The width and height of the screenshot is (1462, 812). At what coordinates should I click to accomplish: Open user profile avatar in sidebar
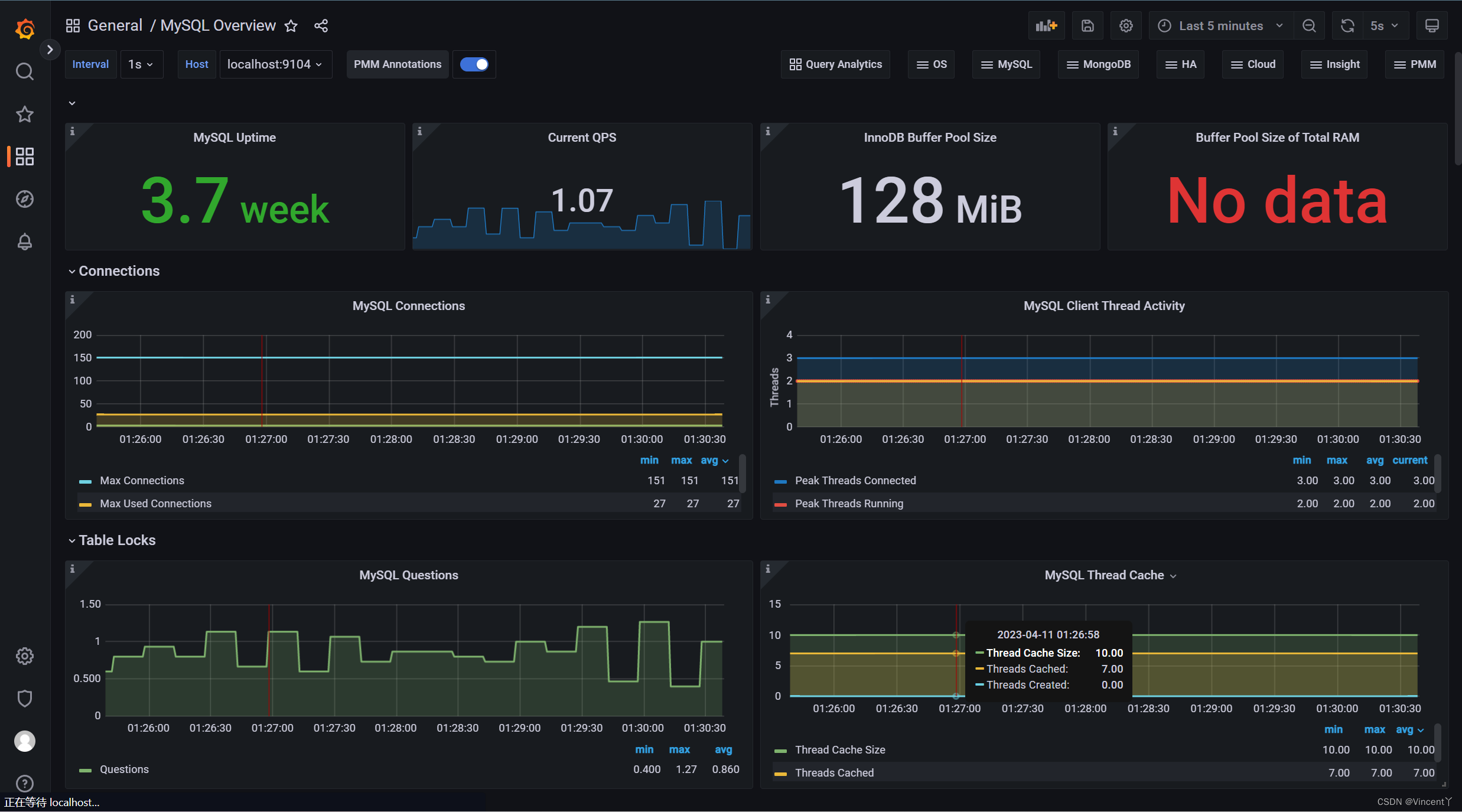tap(24, 741)
